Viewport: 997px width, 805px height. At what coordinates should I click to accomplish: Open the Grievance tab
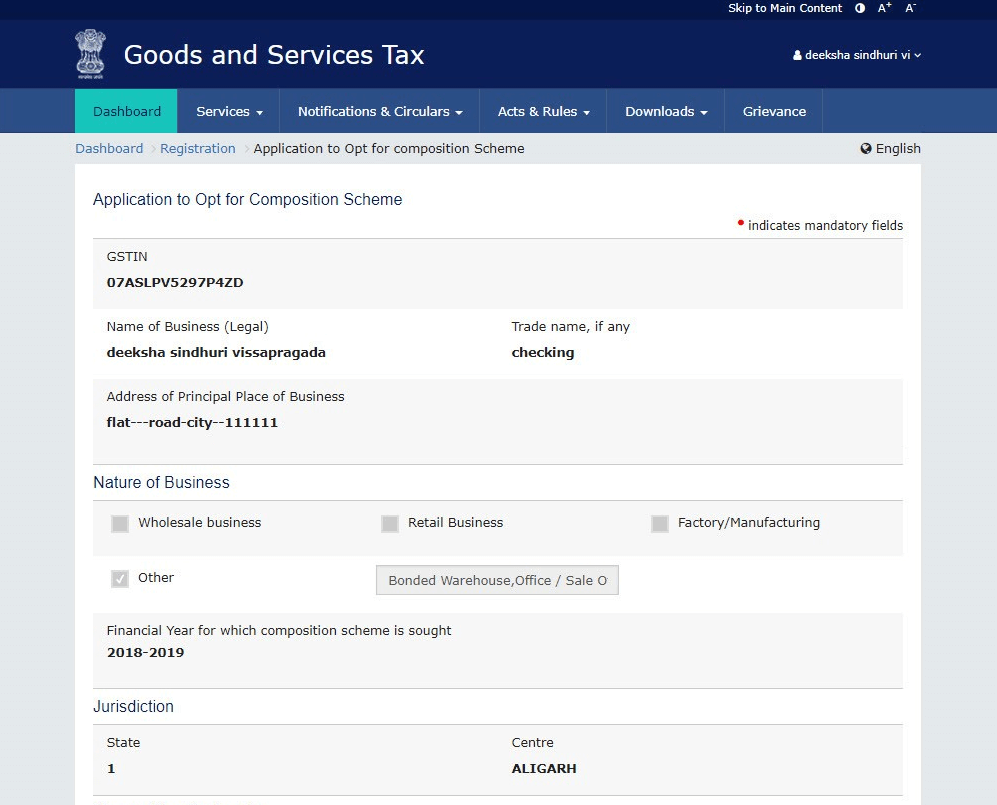(x=774, y=111)
